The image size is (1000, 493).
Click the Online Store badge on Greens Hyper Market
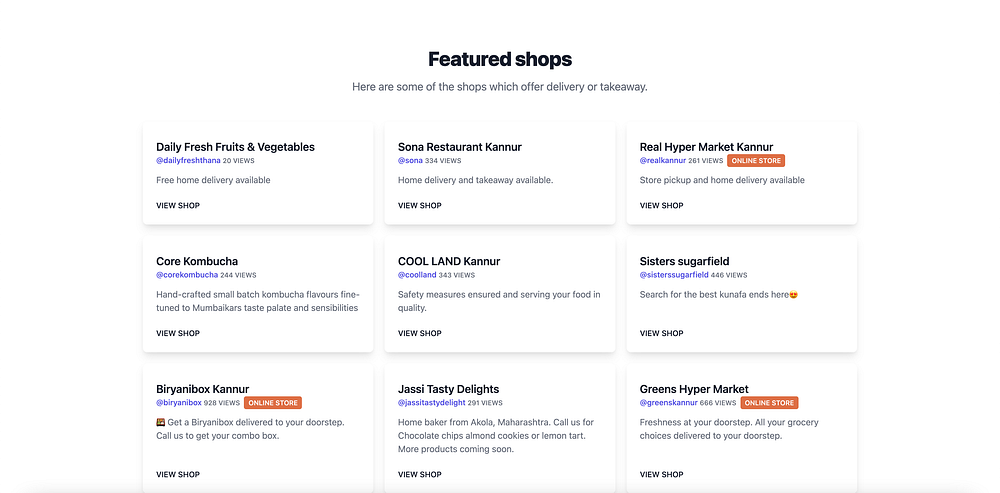(770, 403)
